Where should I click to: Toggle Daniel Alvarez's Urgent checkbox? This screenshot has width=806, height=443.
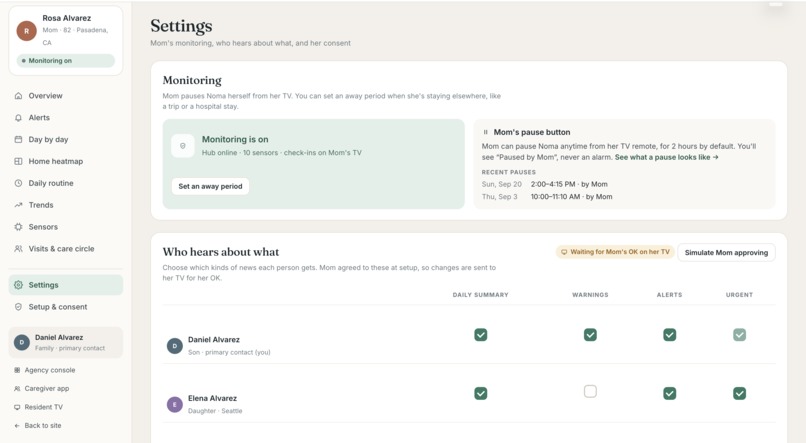coord(739,335)
